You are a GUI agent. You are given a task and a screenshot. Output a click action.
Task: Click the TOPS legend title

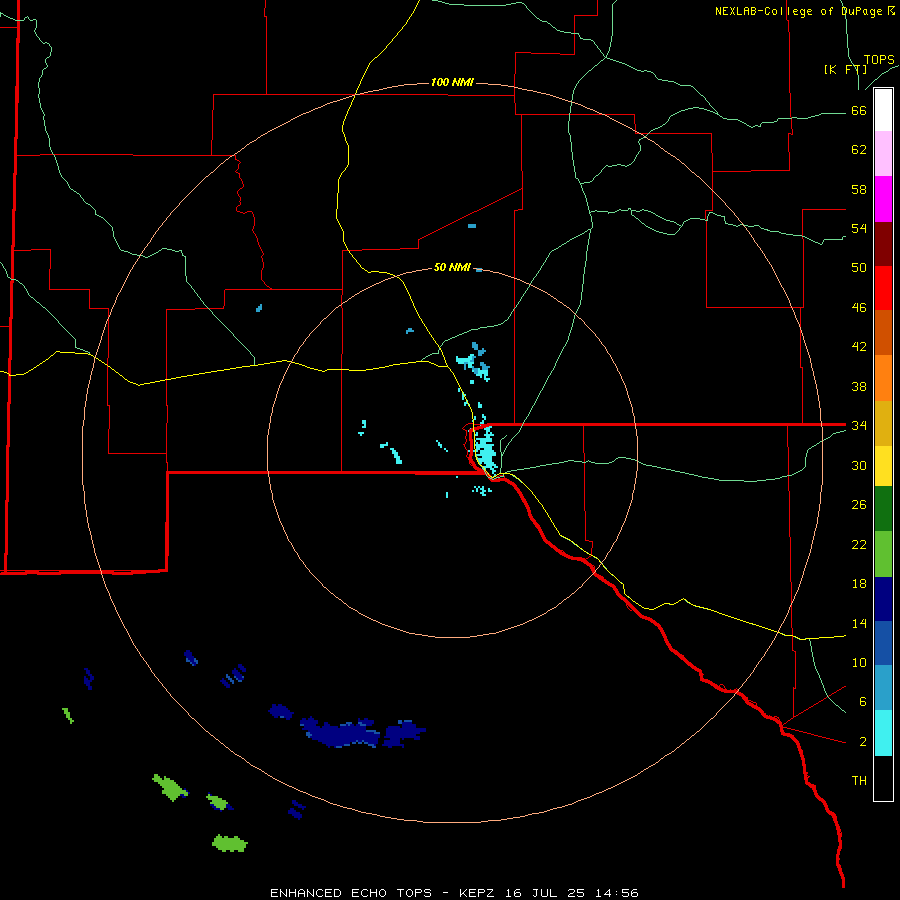click(x=879, y=59)
